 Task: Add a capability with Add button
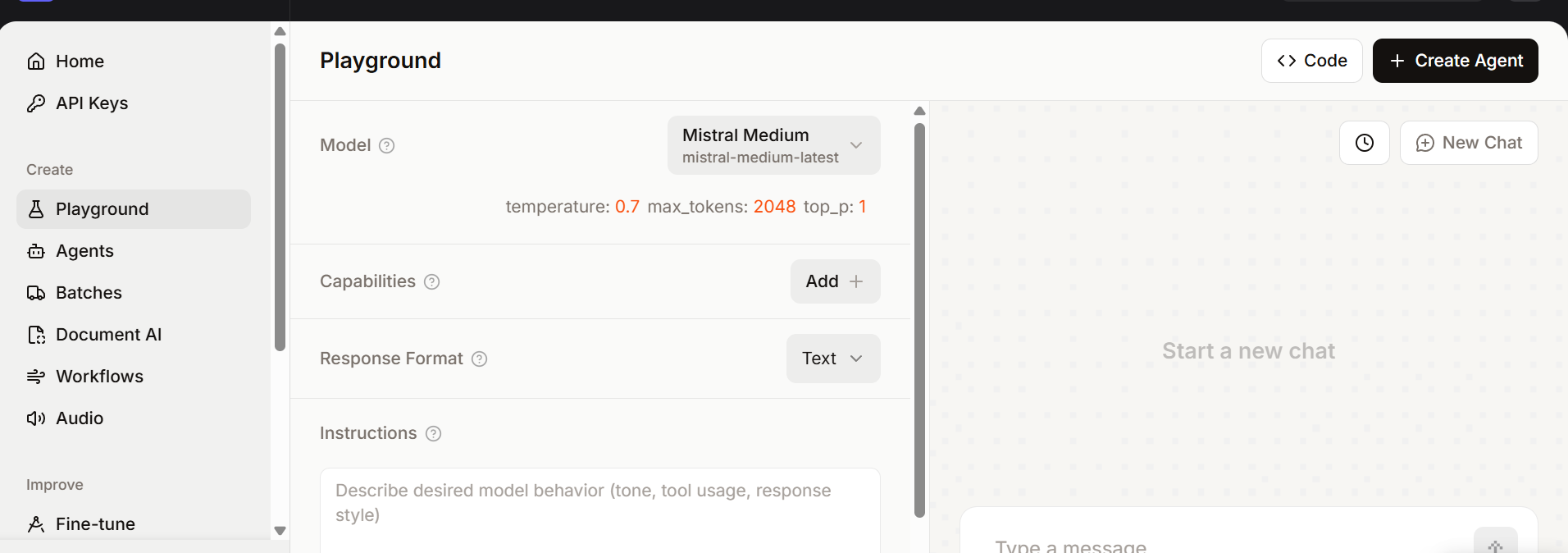click(x=835, y=281)
